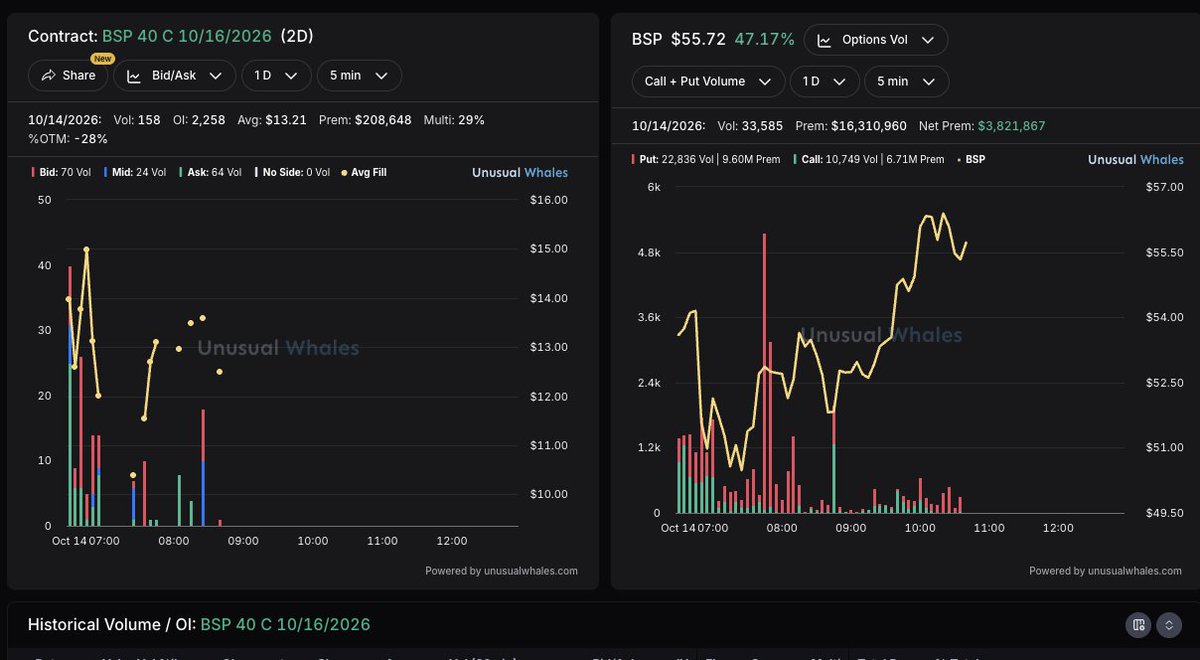Click the Vol: 158 value
Image resolution: width=1200 pixels, height=660 pixels.
[135, 120]
